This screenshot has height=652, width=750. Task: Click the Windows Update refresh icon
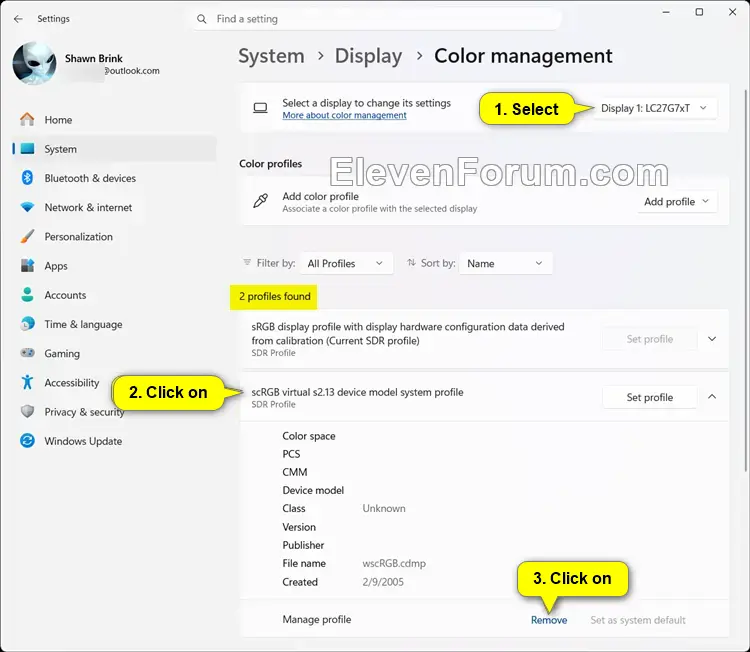(x=27, y=441)
